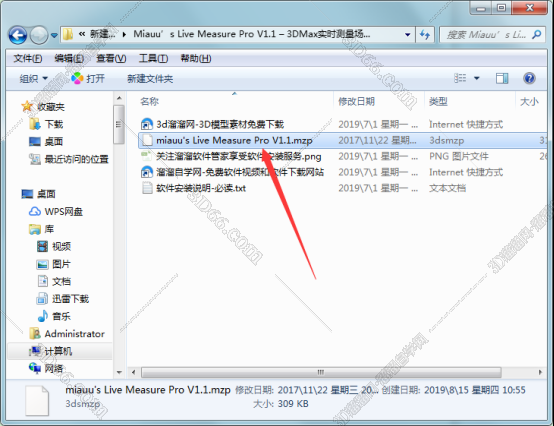
Task: Select 网络 in navigation pane
Action: [x=54, y=368]
